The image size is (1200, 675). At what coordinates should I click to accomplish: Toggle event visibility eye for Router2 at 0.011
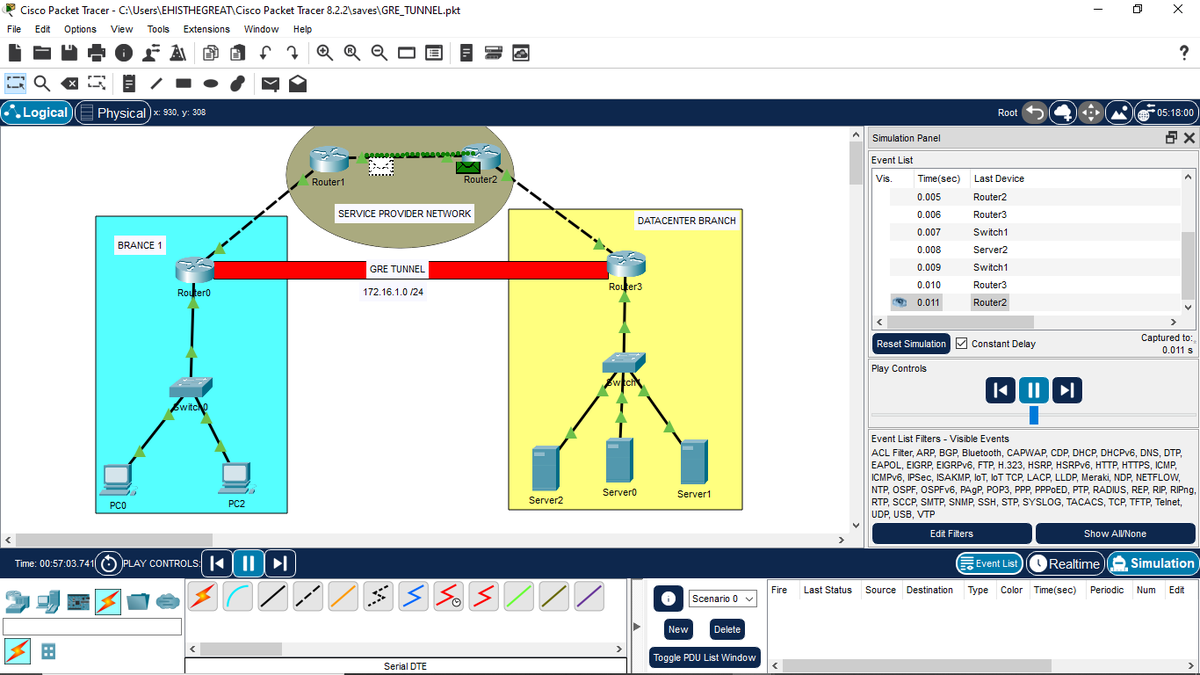coord(900,302)
